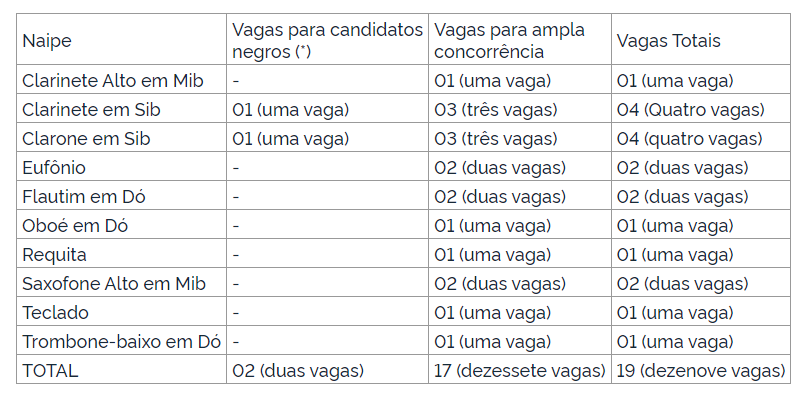Select the Vagas Totais header cell
Viewport: 807px width, 396px height.
point(701,39)
